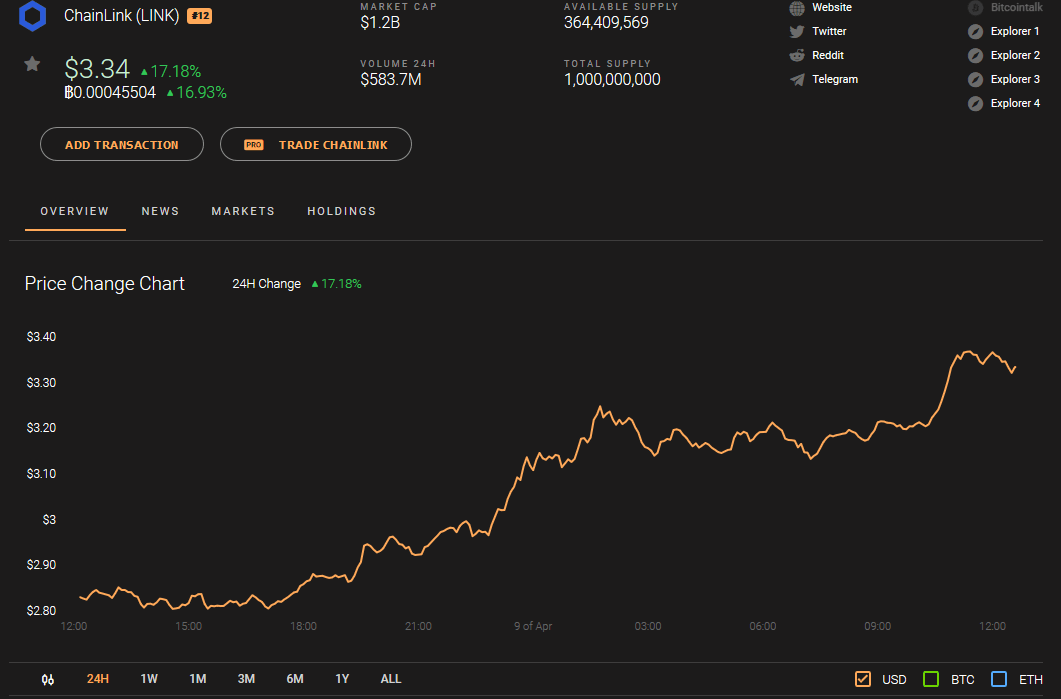Click the $3.34 price value
This screenshot has height=699, width=1061.
(97, 69)
